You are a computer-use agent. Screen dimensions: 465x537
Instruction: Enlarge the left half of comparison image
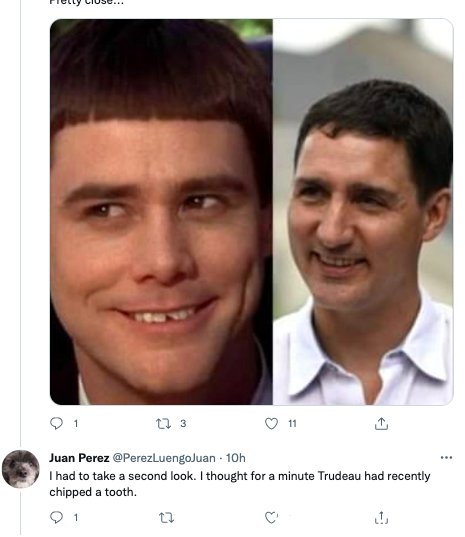coord(161,212)
